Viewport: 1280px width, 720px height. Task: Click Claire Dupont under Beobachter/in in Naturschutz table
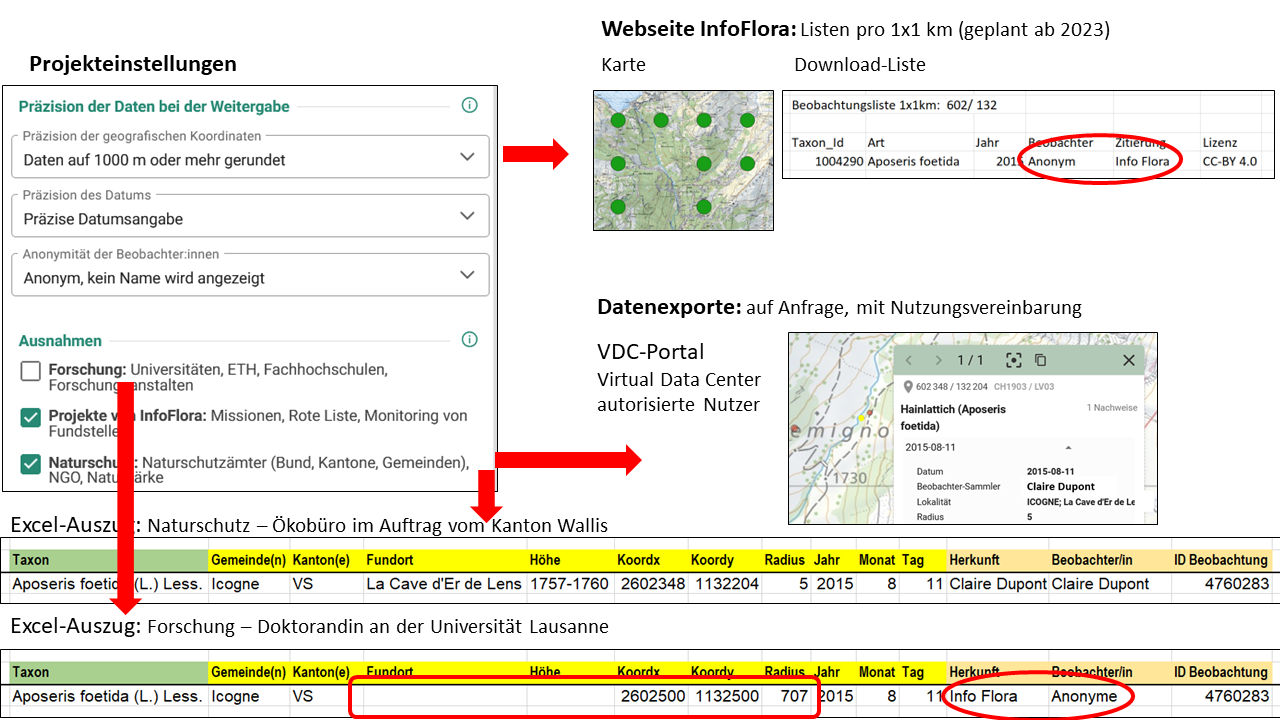point(1100,583)
